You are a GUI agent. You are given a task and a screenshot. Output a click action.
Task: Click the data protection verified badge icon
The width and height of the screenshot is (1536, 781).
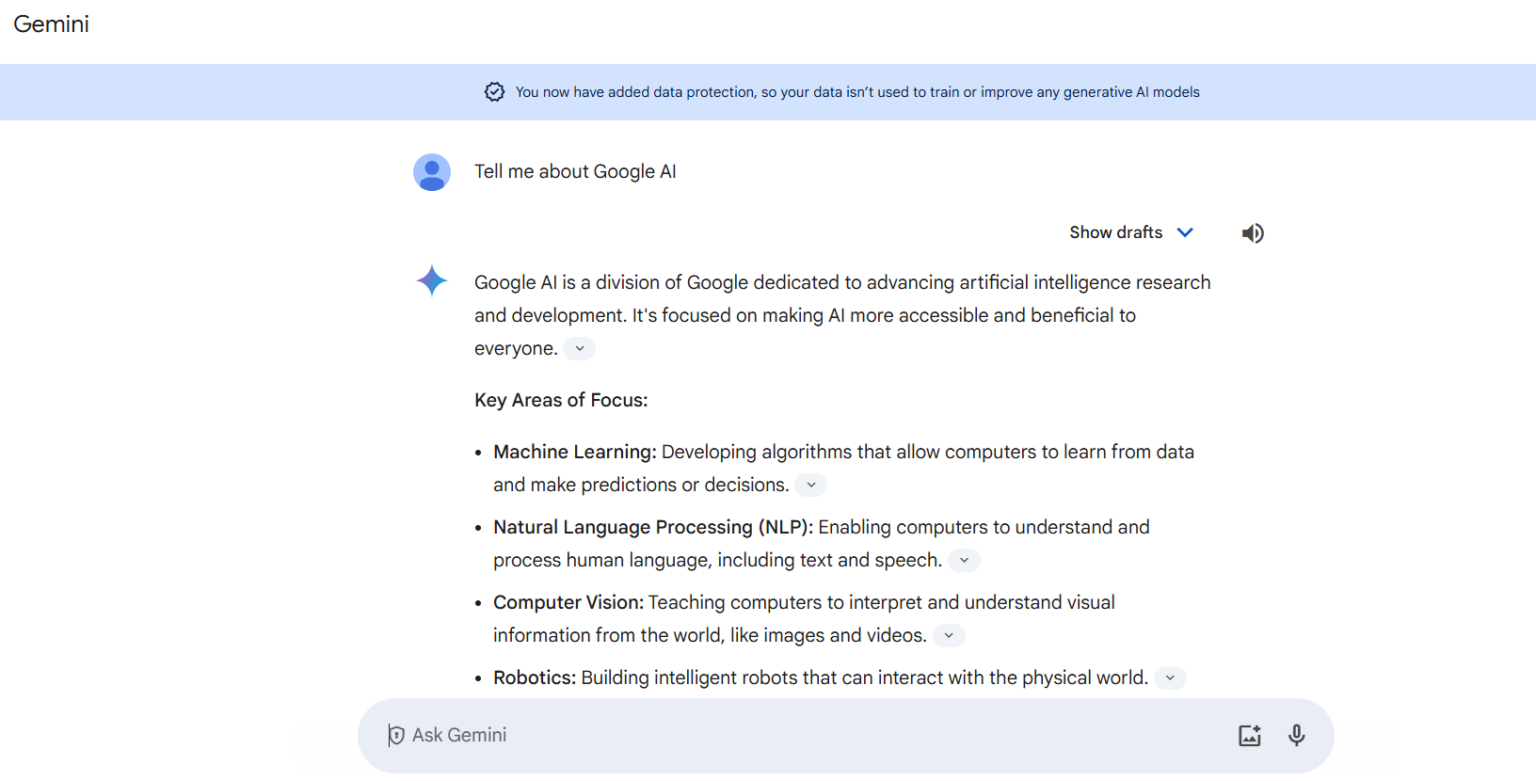494,92
